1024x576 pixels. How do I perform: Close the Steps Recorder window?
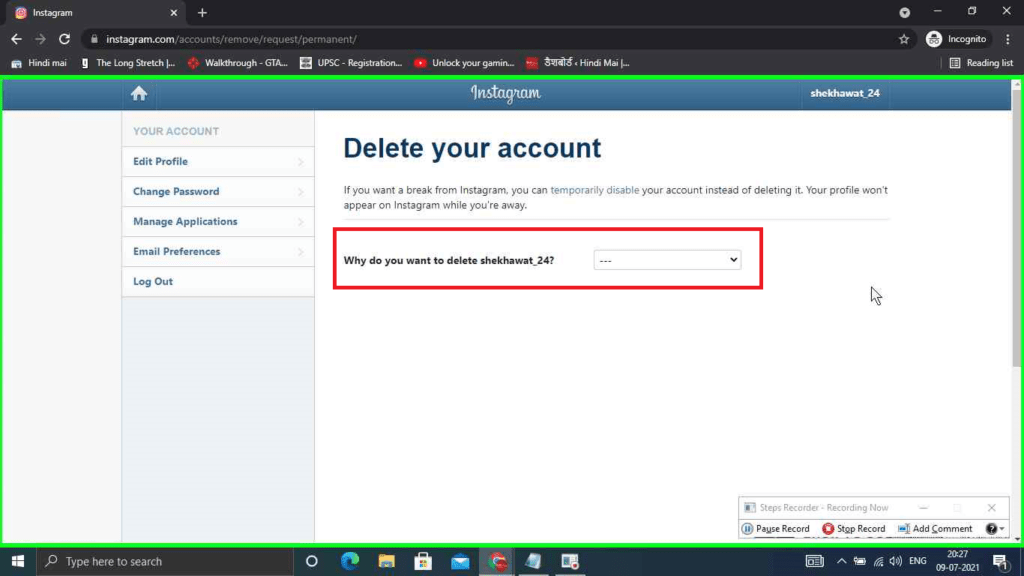(x=992, y=507)
